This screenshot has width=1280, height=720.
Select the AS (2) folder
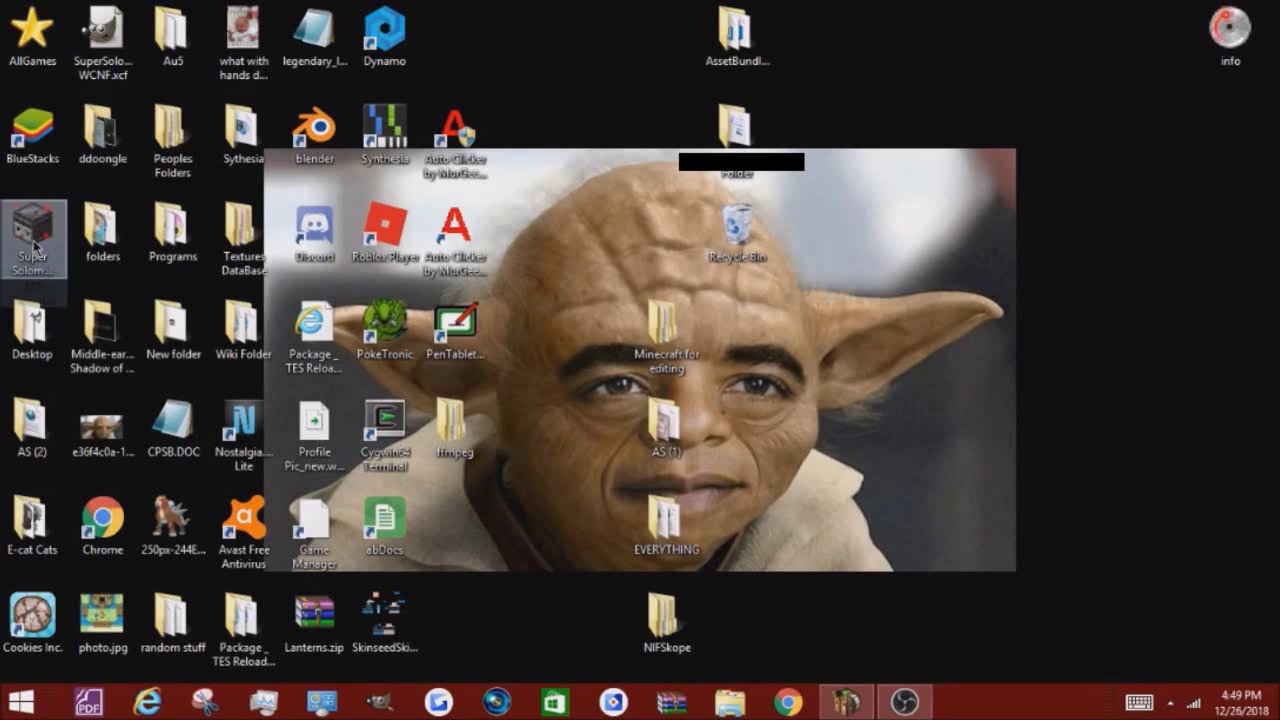point(32,429)
